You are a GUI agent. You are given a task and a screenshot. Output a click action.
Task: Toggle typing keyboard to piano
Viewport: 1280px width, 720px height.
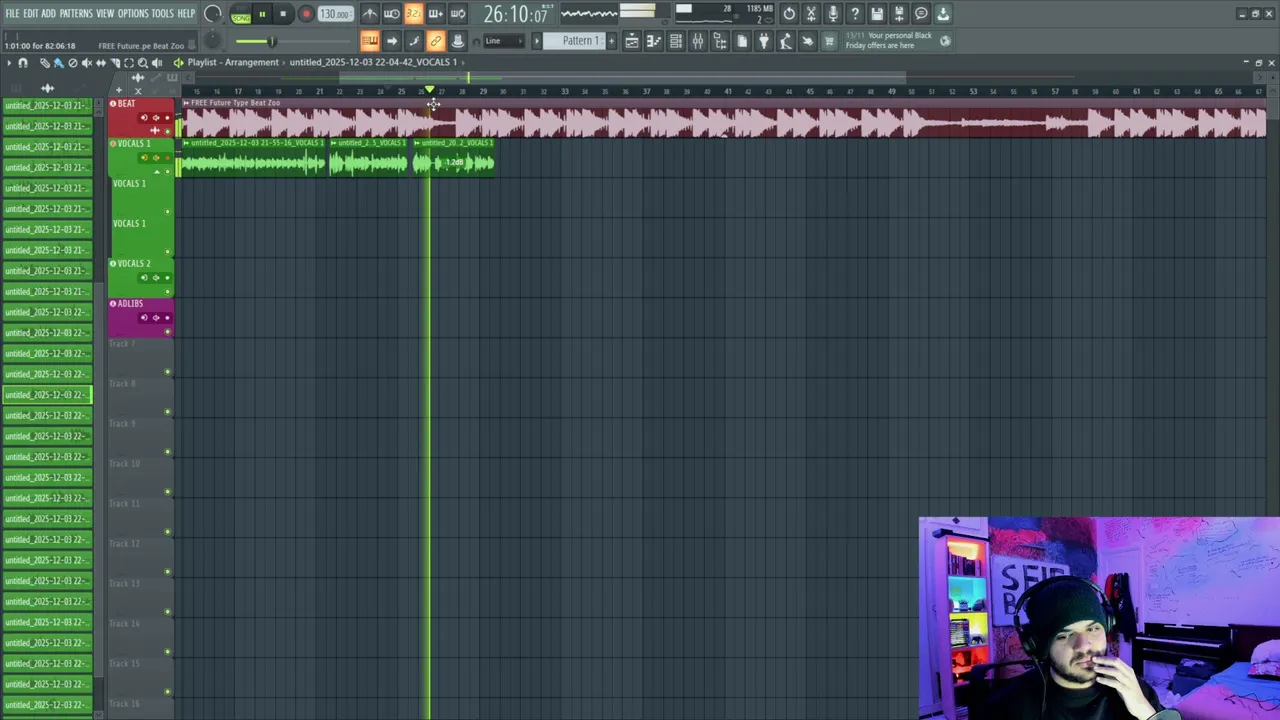(x=370, y=41)
